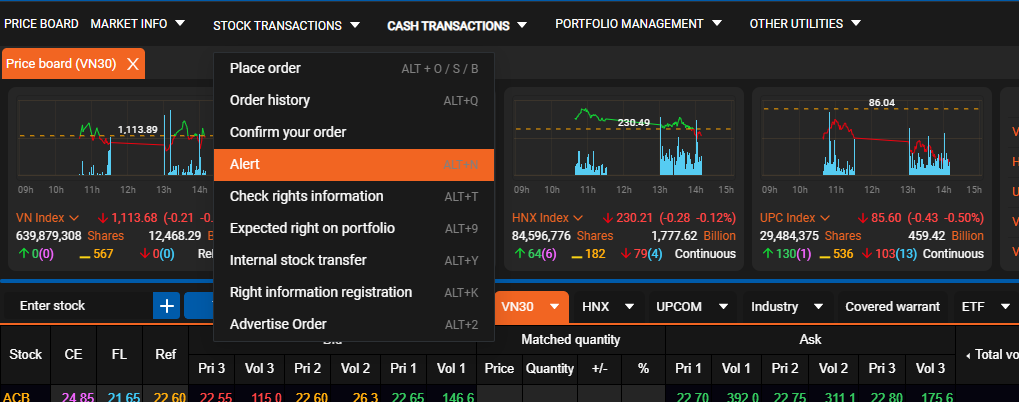This screenshot has height=402, width=1019.
Task: Click the blue plus add-stock button
Action: click(166, 306)
